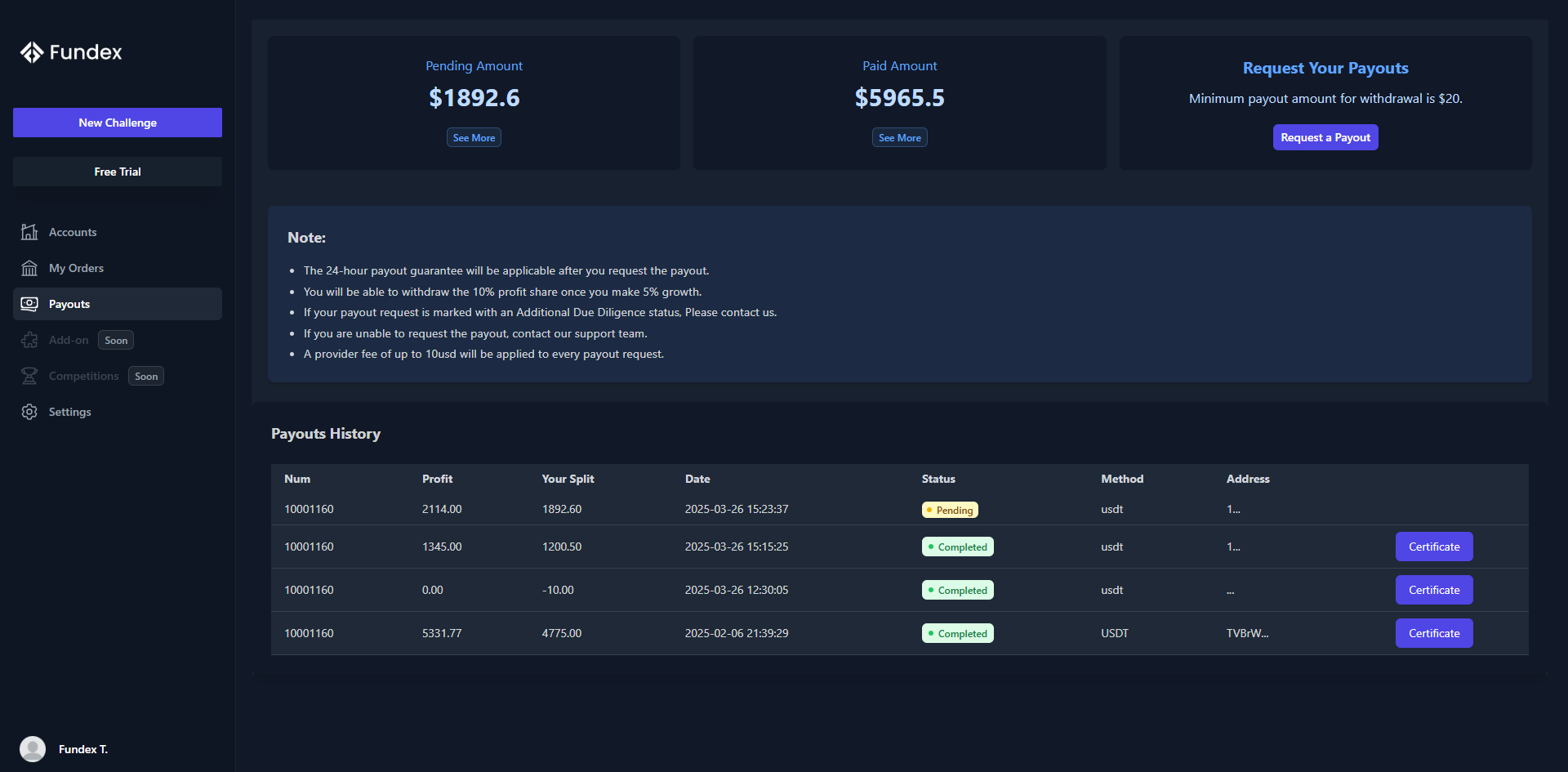
Task: Click the Request a Payout button
Action: coord(1325,137)
